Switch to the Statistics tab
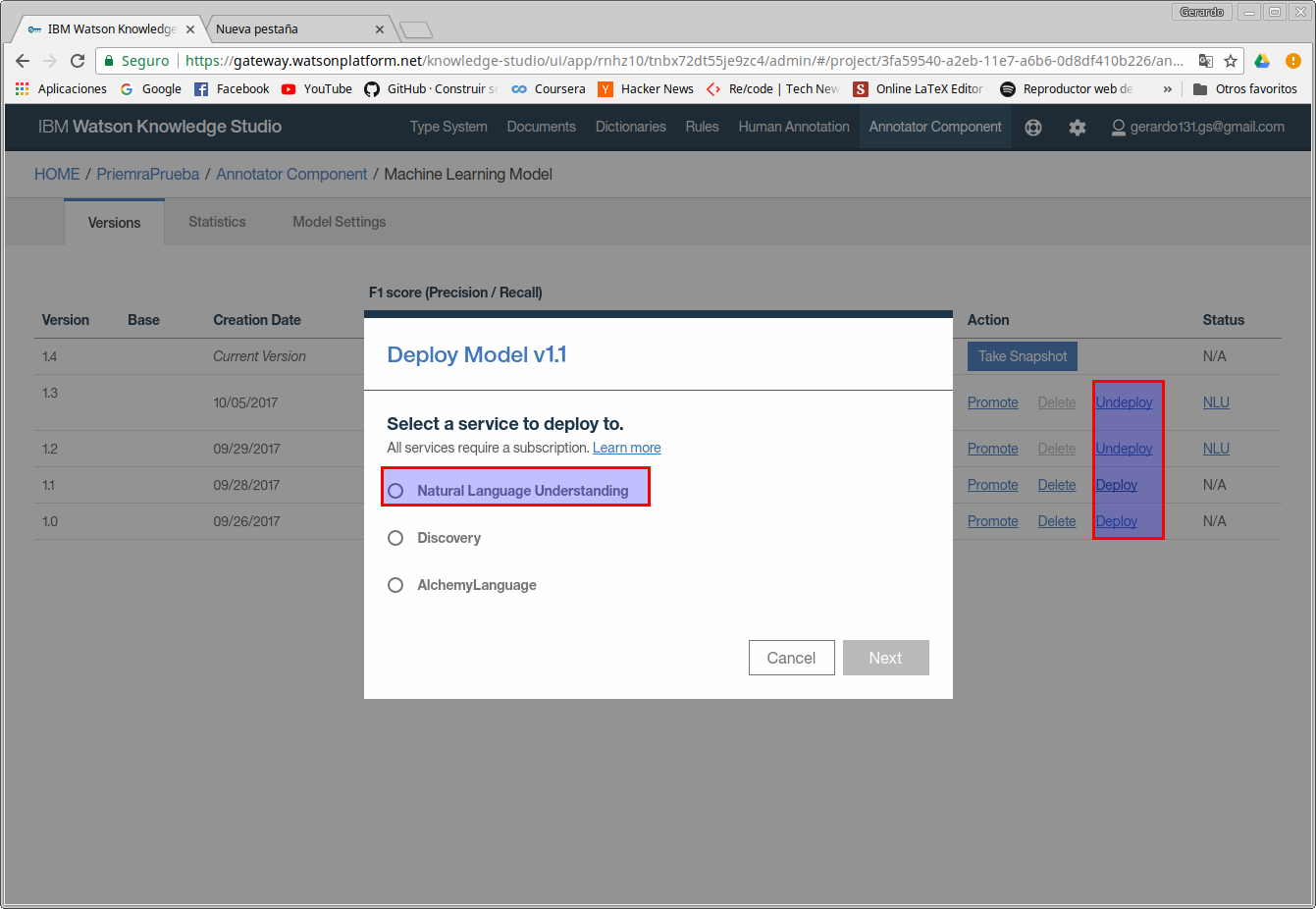 pos(217,222)
